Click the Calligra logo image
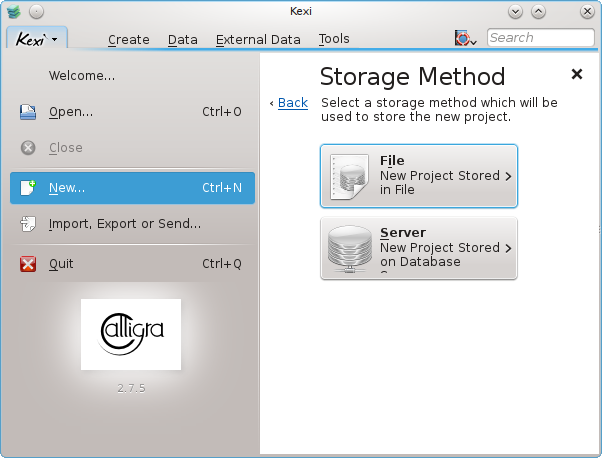This screenshot has width=602, height=458. coord(131,334)
